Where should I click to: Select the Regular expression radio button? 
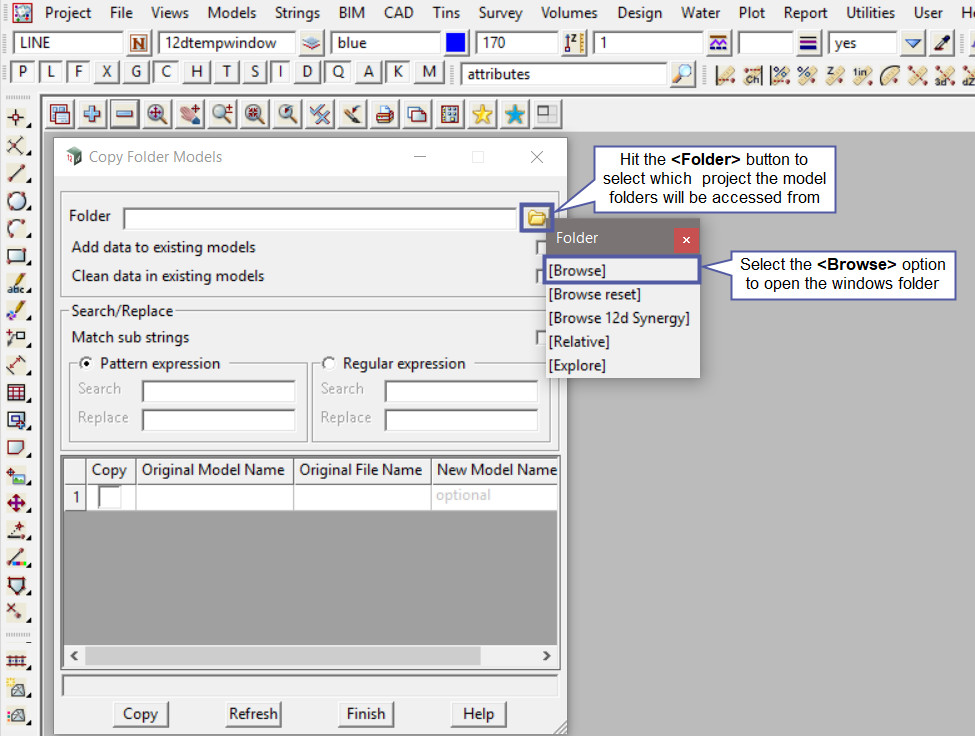(x=328, y=364)
